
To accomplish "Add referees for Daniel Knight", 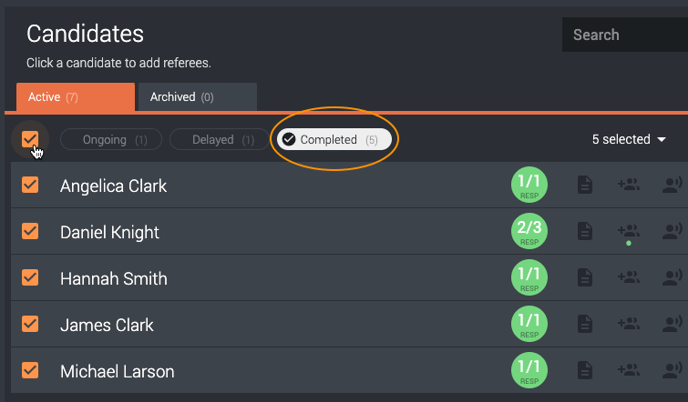I will point(628,231).
